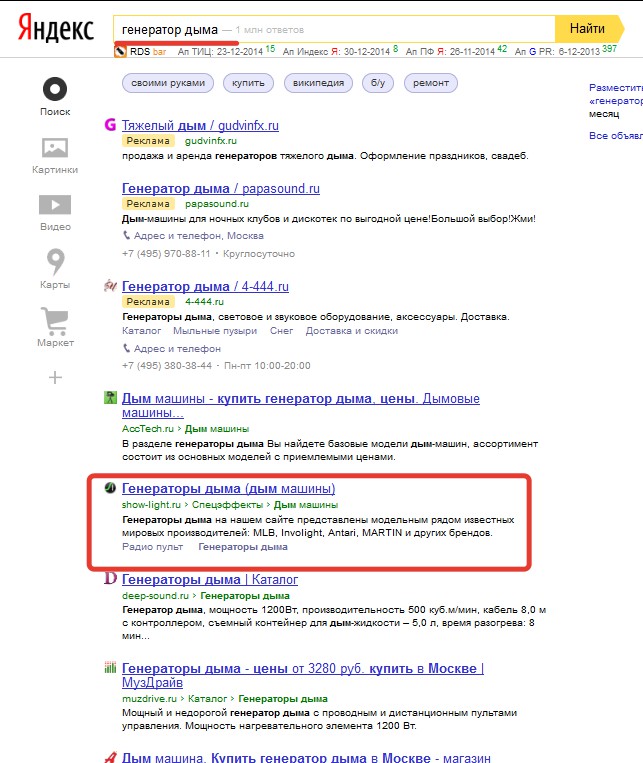Select the «ремонт» suggestion chip

pyautogui.click(x=431, y=83)
